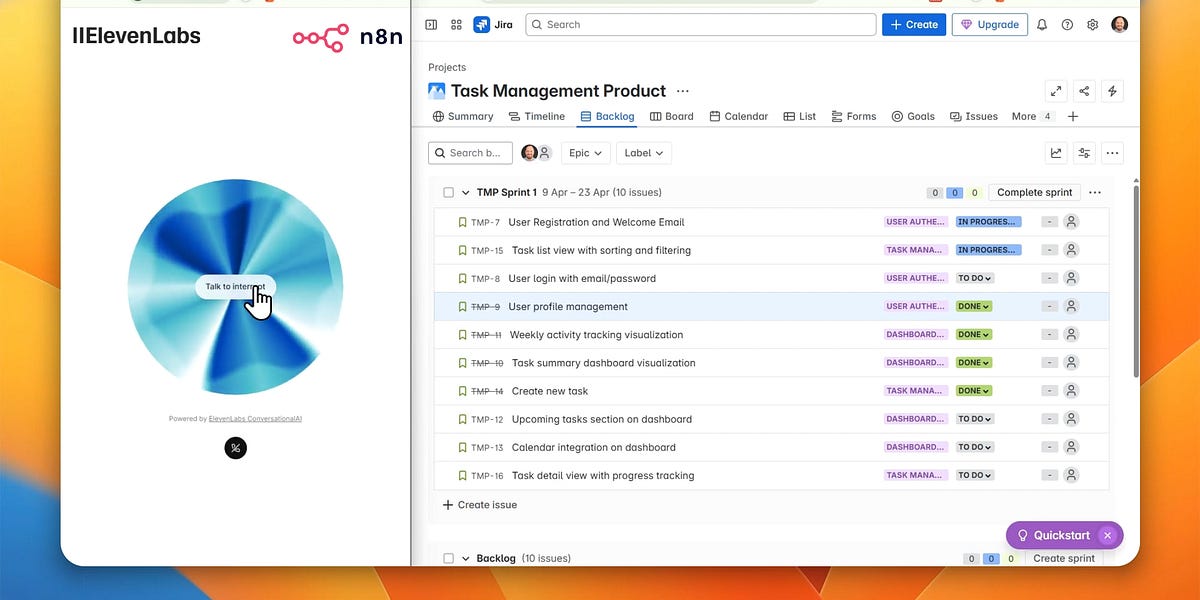The width and height of the screenshot is (1200, 600).
Task: Click assignee icon for TMP-12 row
Action: [x=1071, y=419]
